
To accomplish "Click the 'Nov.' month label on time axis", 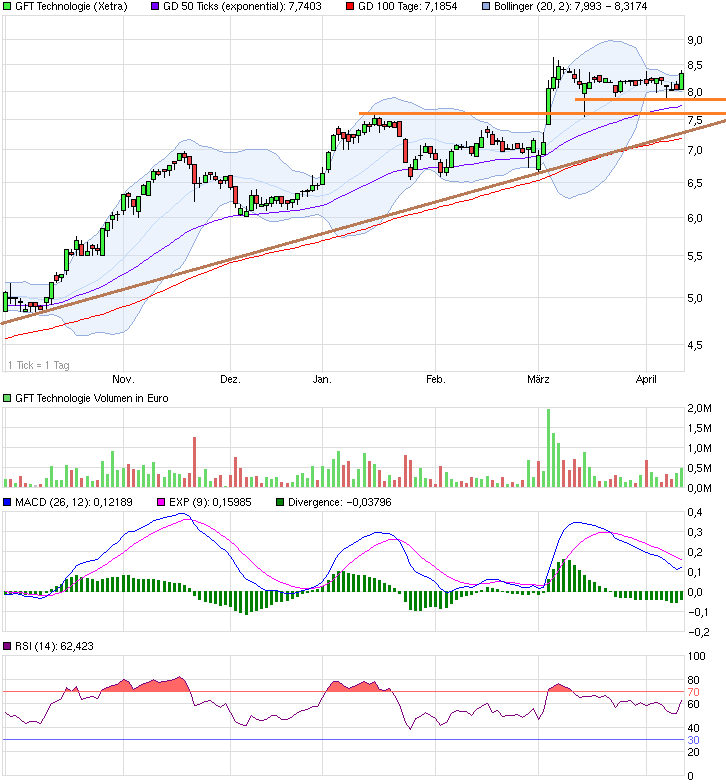I will [123, 380].
